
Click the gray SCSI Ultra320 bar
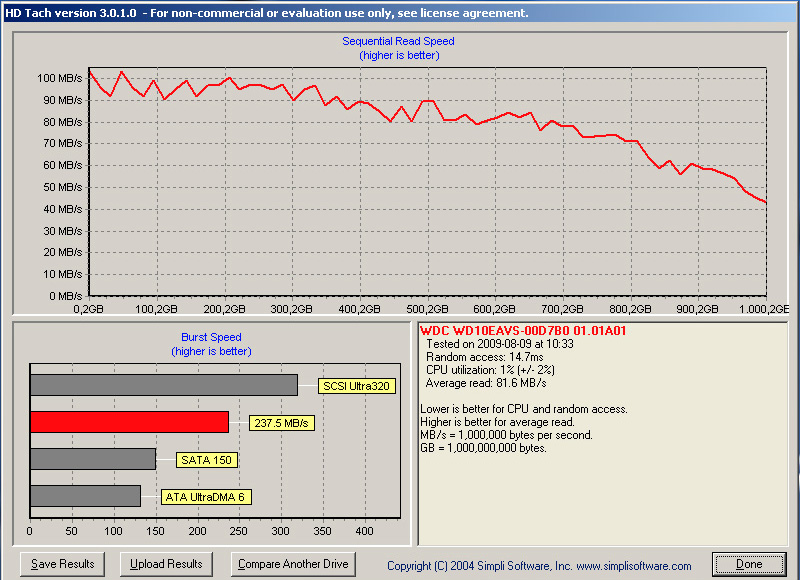[x=164, y=385]
